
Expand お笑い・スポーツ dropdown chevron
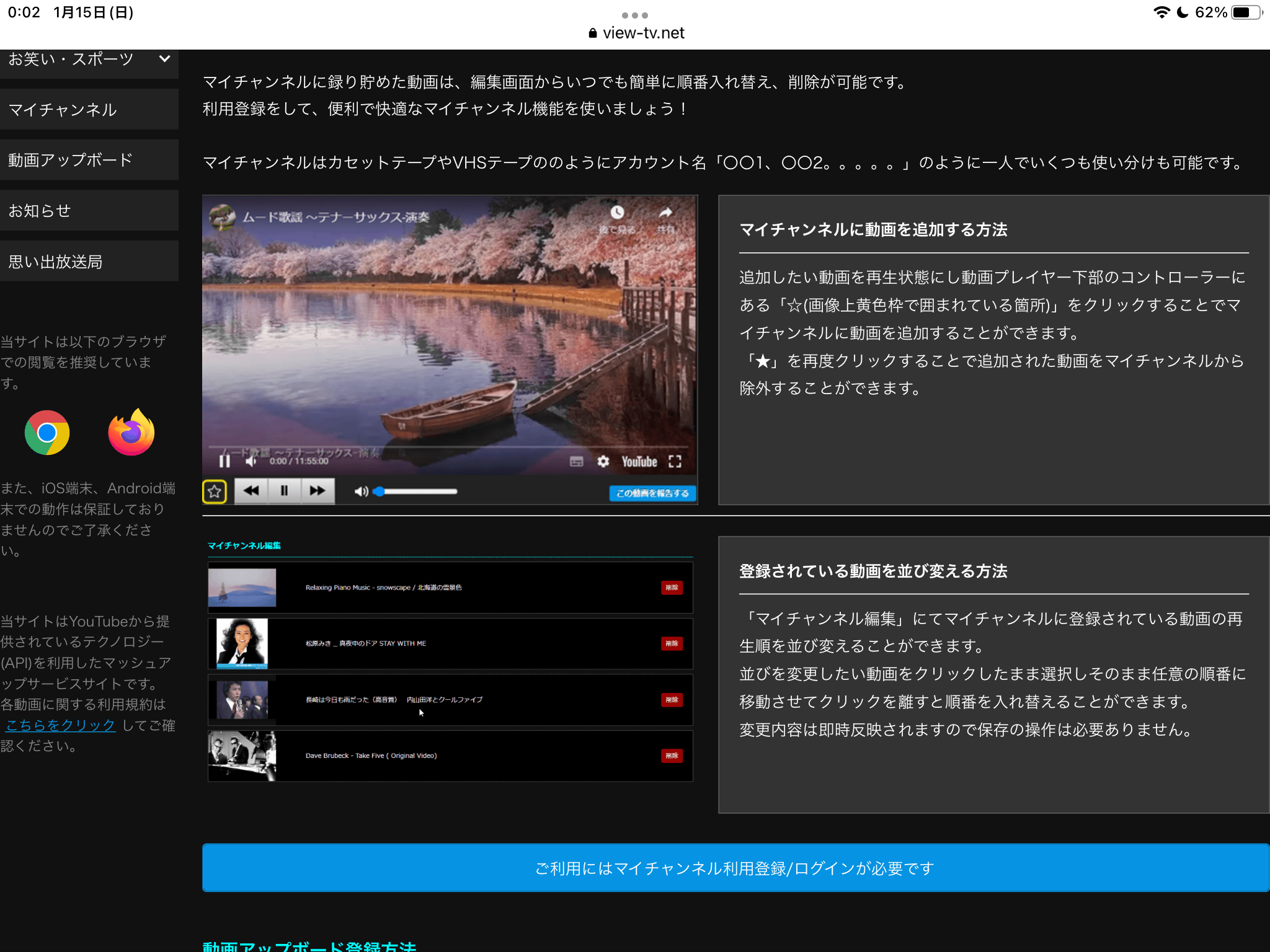point(164,59)
